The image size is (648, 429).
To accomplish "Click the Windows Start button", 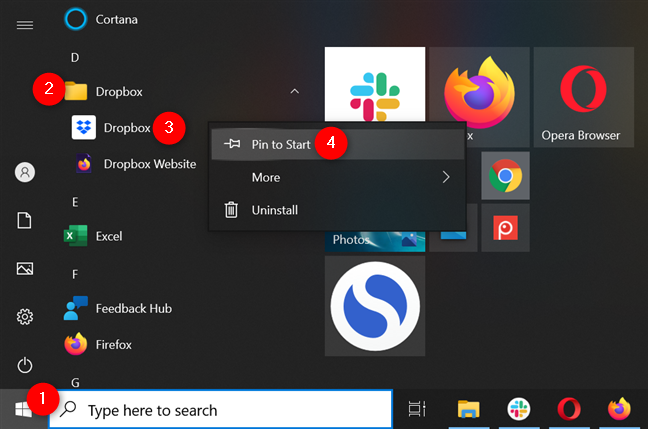I will point(24,410).
